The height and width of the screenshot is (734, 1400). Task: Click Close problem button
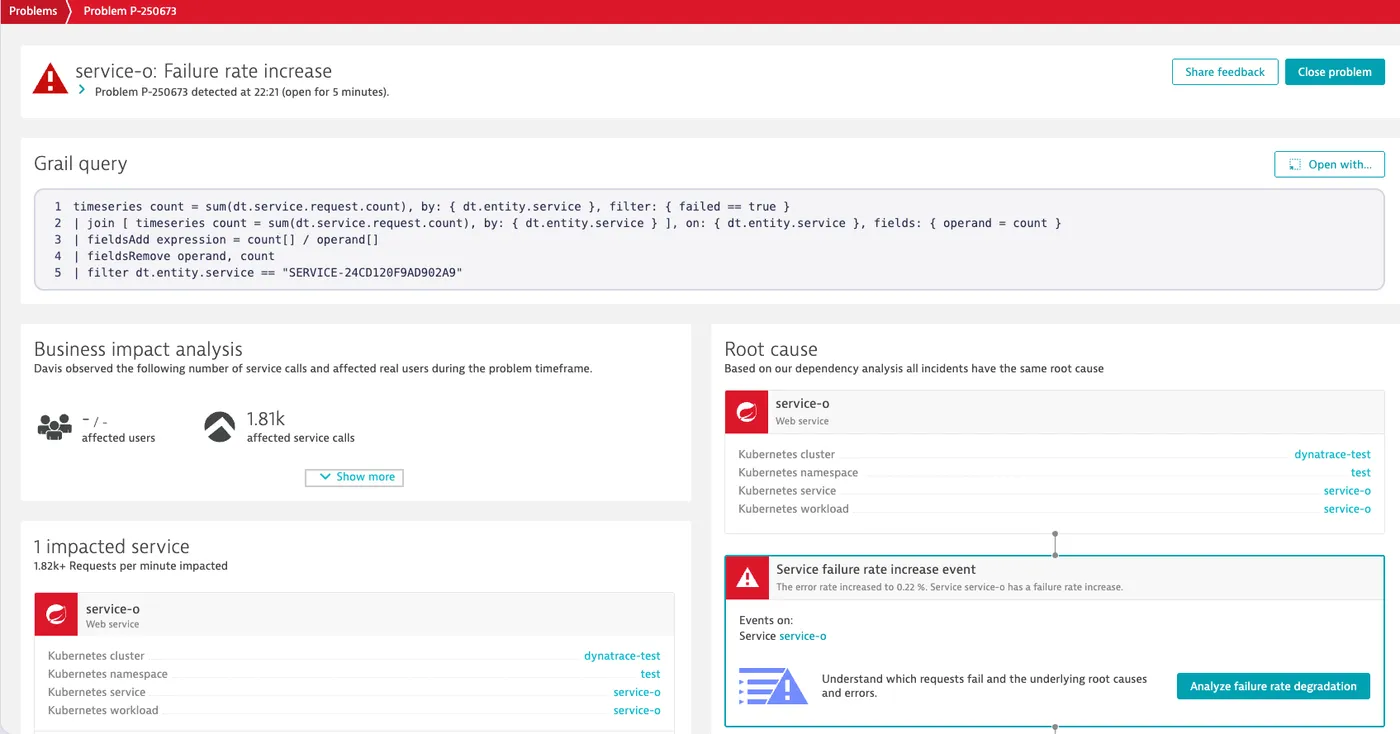[x=1335, y=72]
